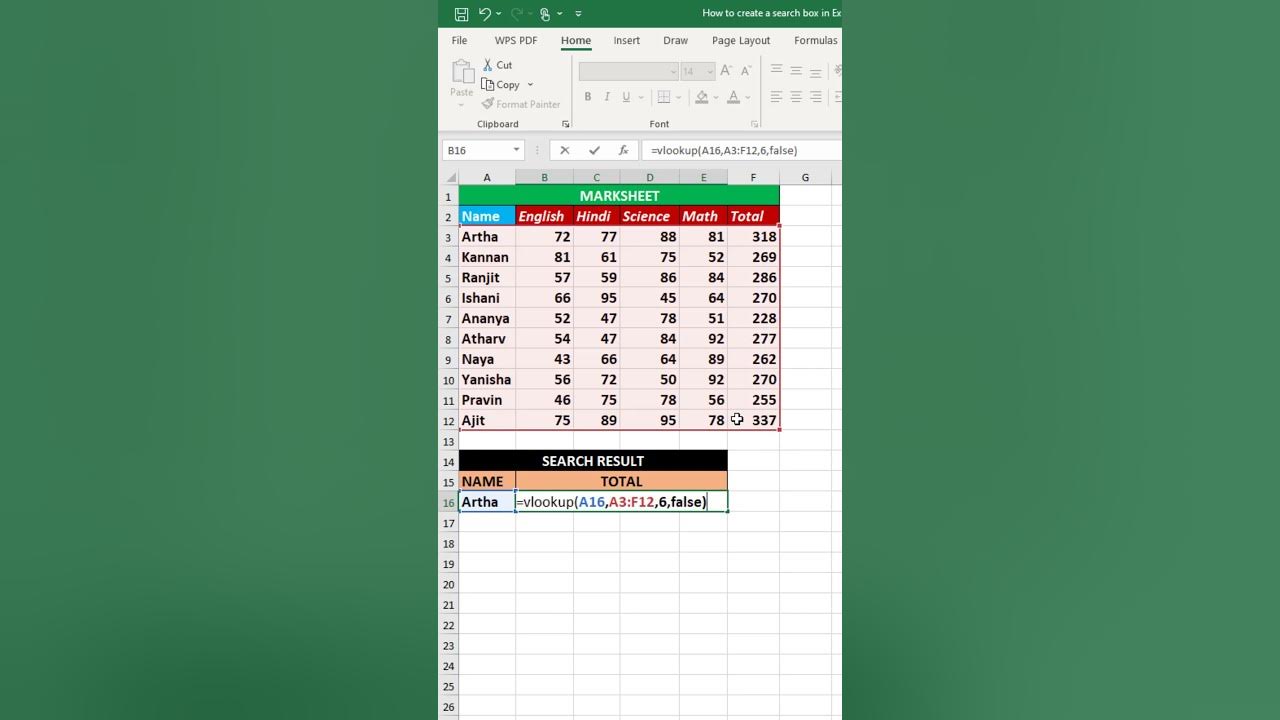Open Clipboard pane dialog launcher
1280x720 pixels.
[x=565, y=124]
